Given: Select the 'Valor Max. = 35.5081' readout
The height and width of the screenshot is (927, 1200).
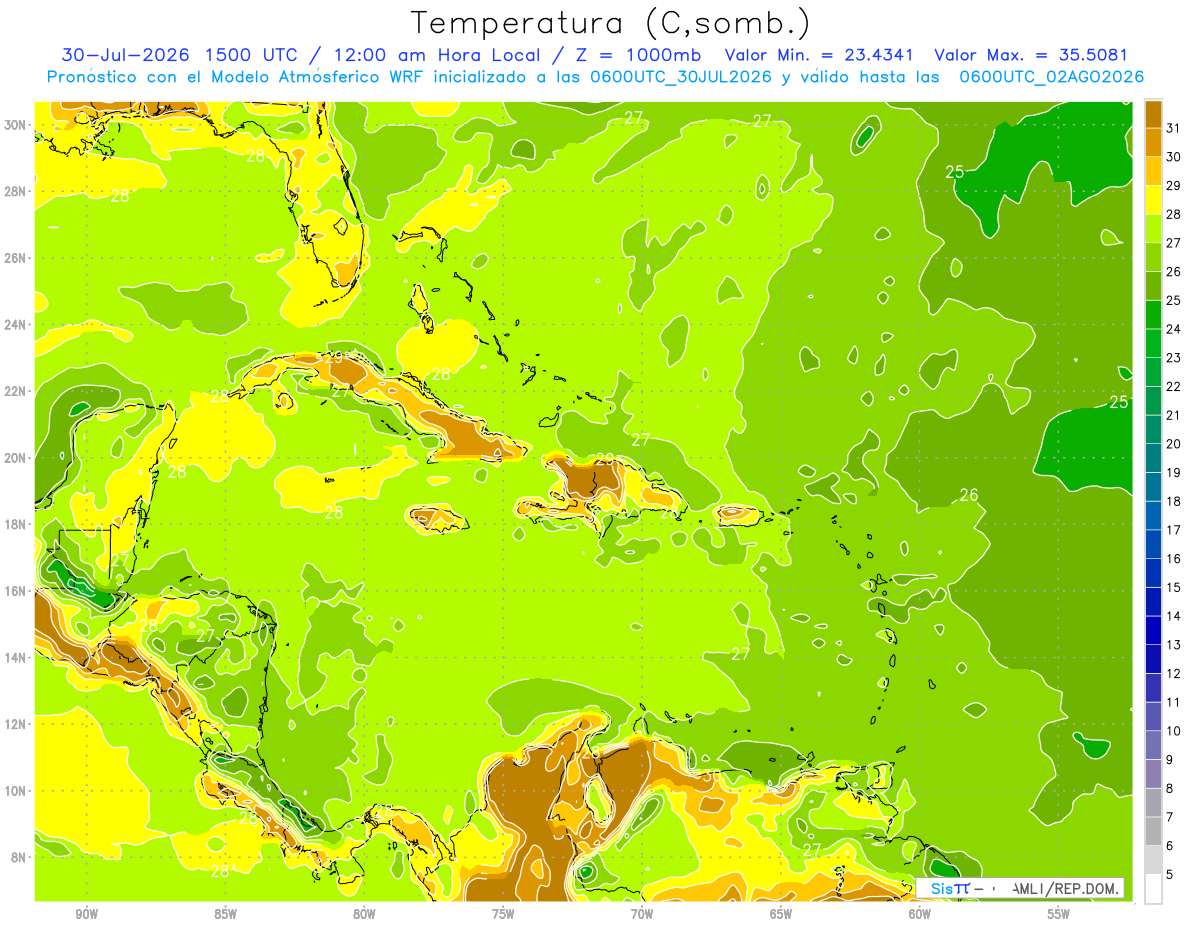Looking at the screenshot, I should 1031,55.
